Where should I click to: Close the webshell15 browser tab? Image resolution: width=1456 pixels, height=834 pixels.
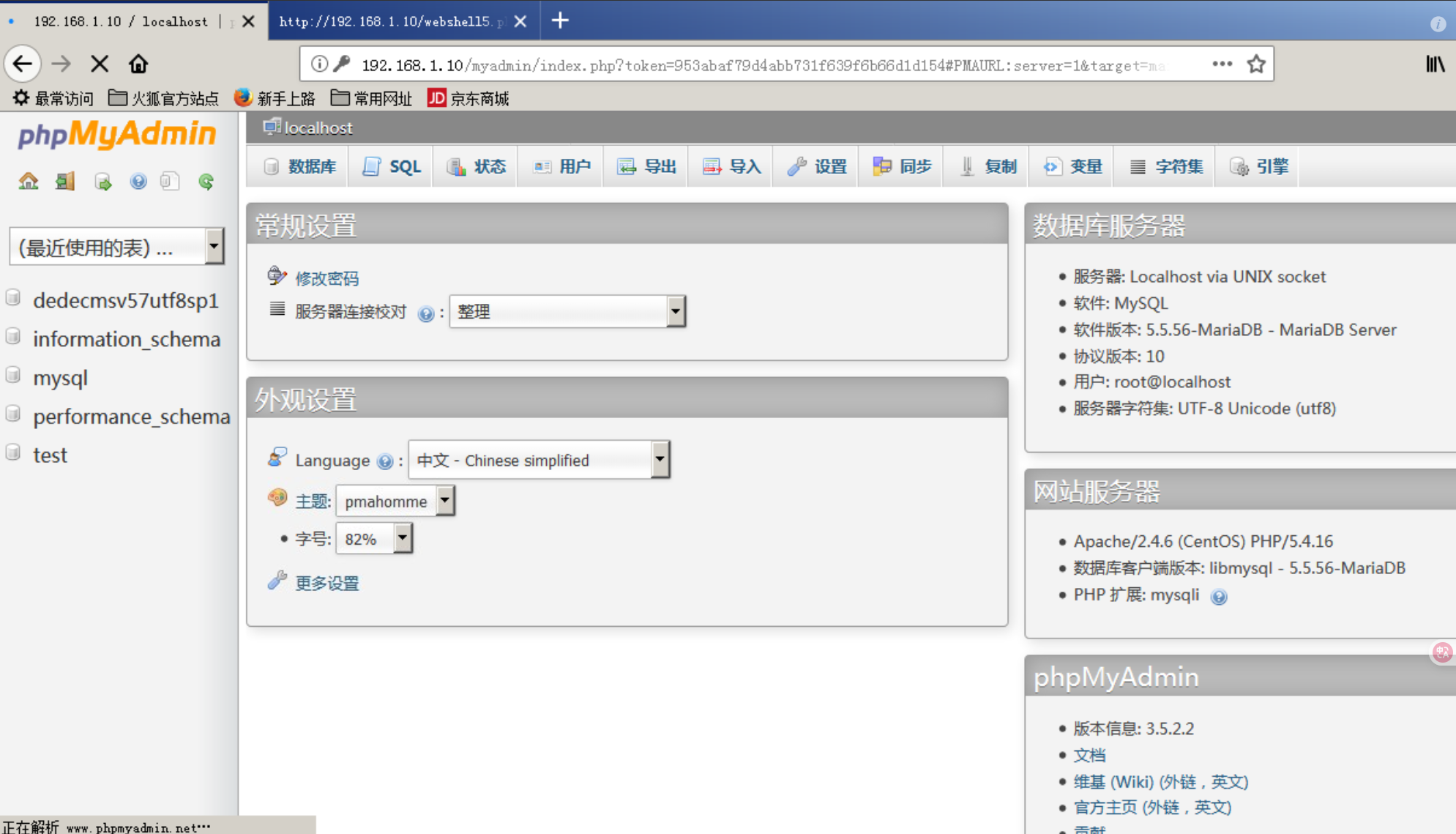[520, 21]
